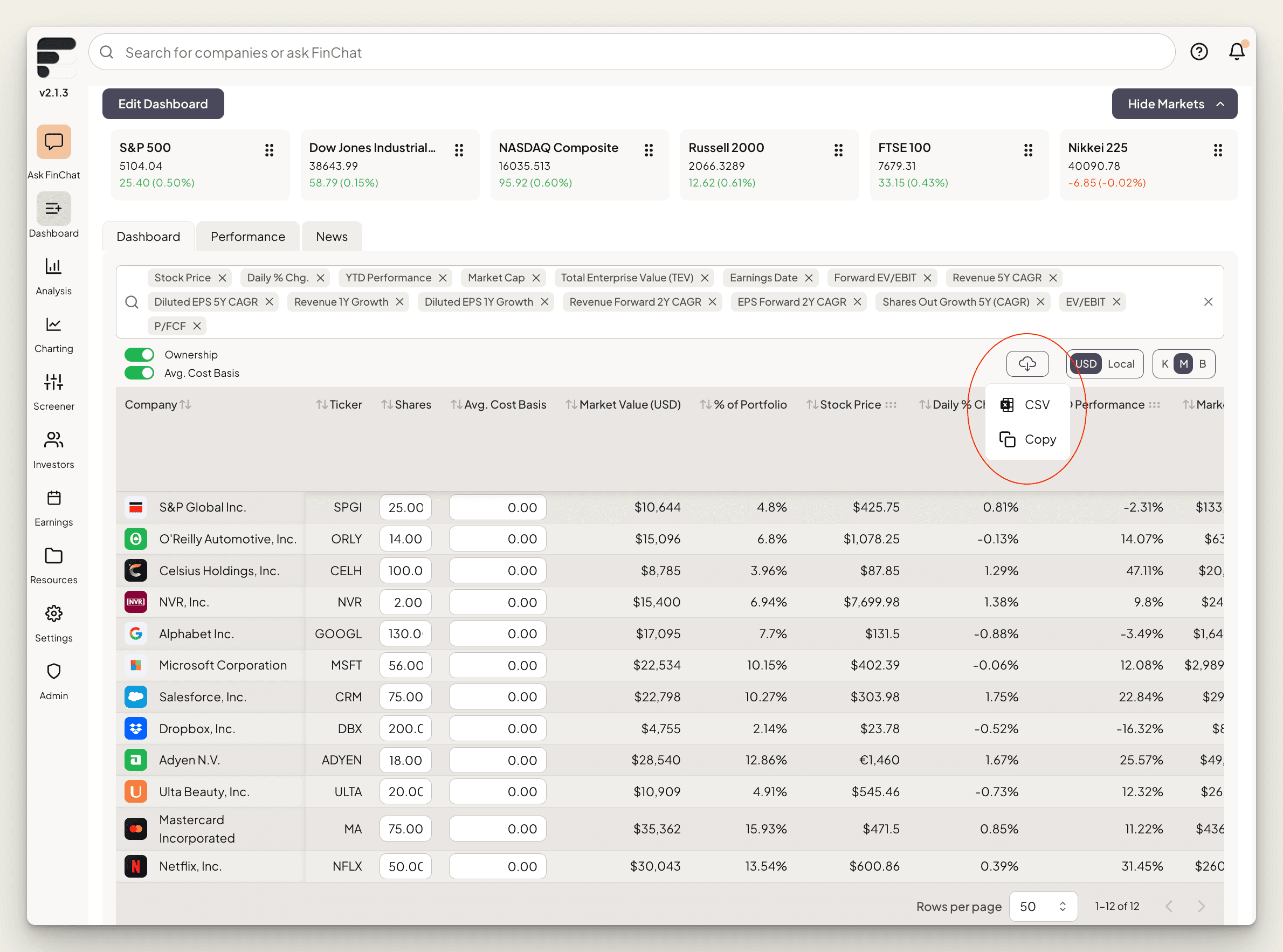Click NASDAQ Composite card drag handle
The width and height of the screenshot is (1283, 952).
tap(649, 150)
